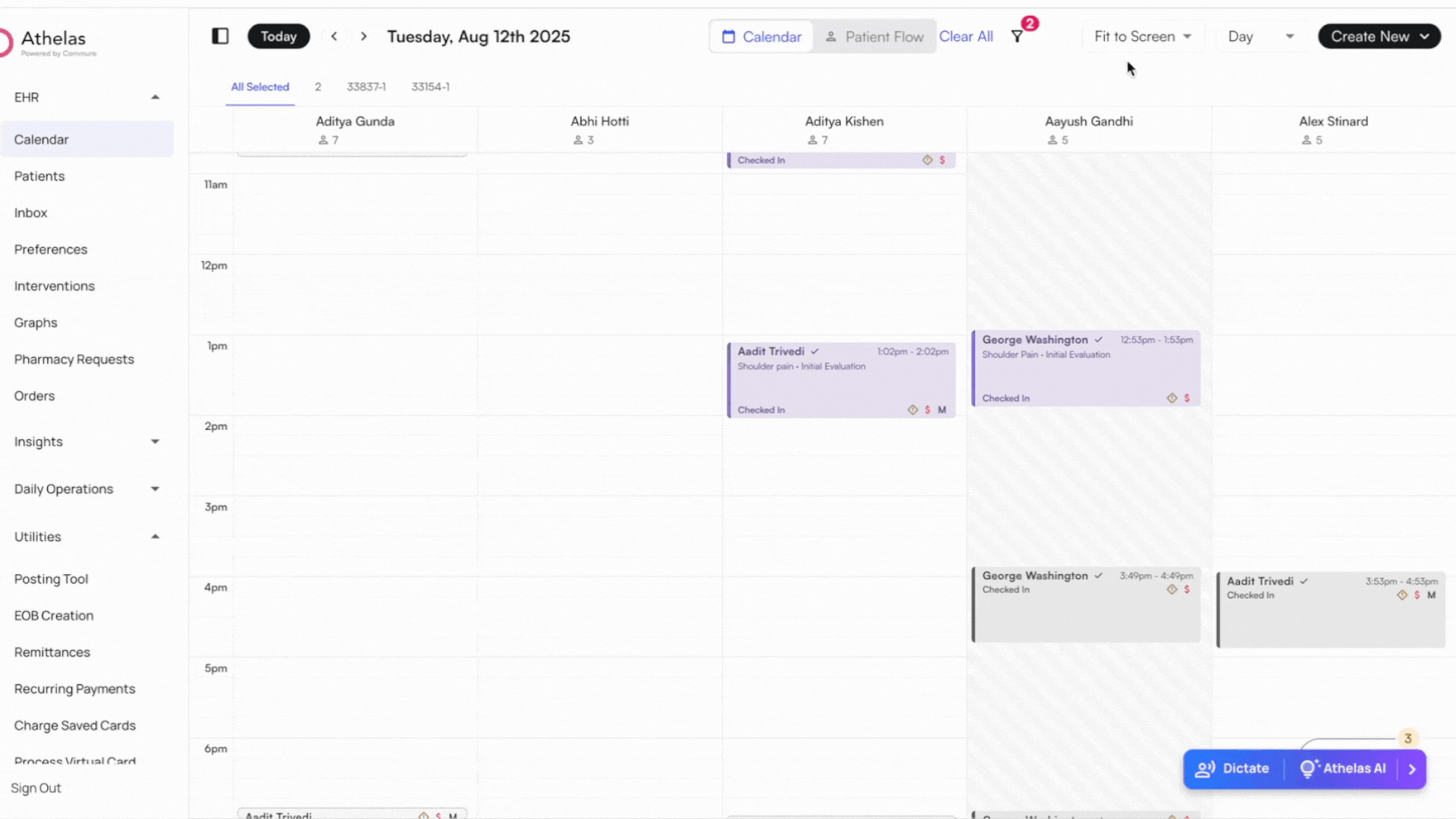Click the Create New button
Image resolution: width=1456 pixels, height=819 pixels.
[1379, 36]
